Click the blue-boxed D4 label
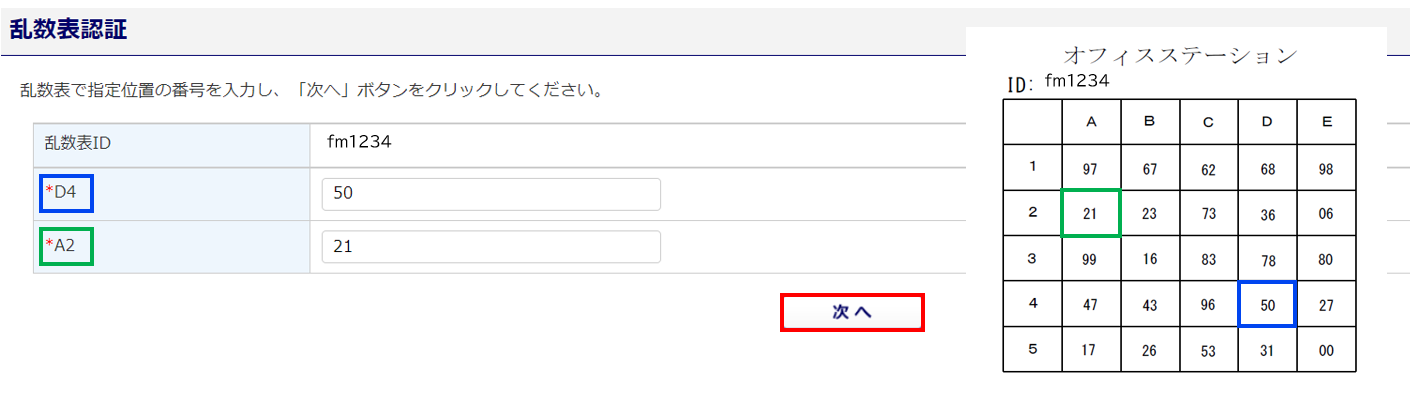 coord(66,193)
